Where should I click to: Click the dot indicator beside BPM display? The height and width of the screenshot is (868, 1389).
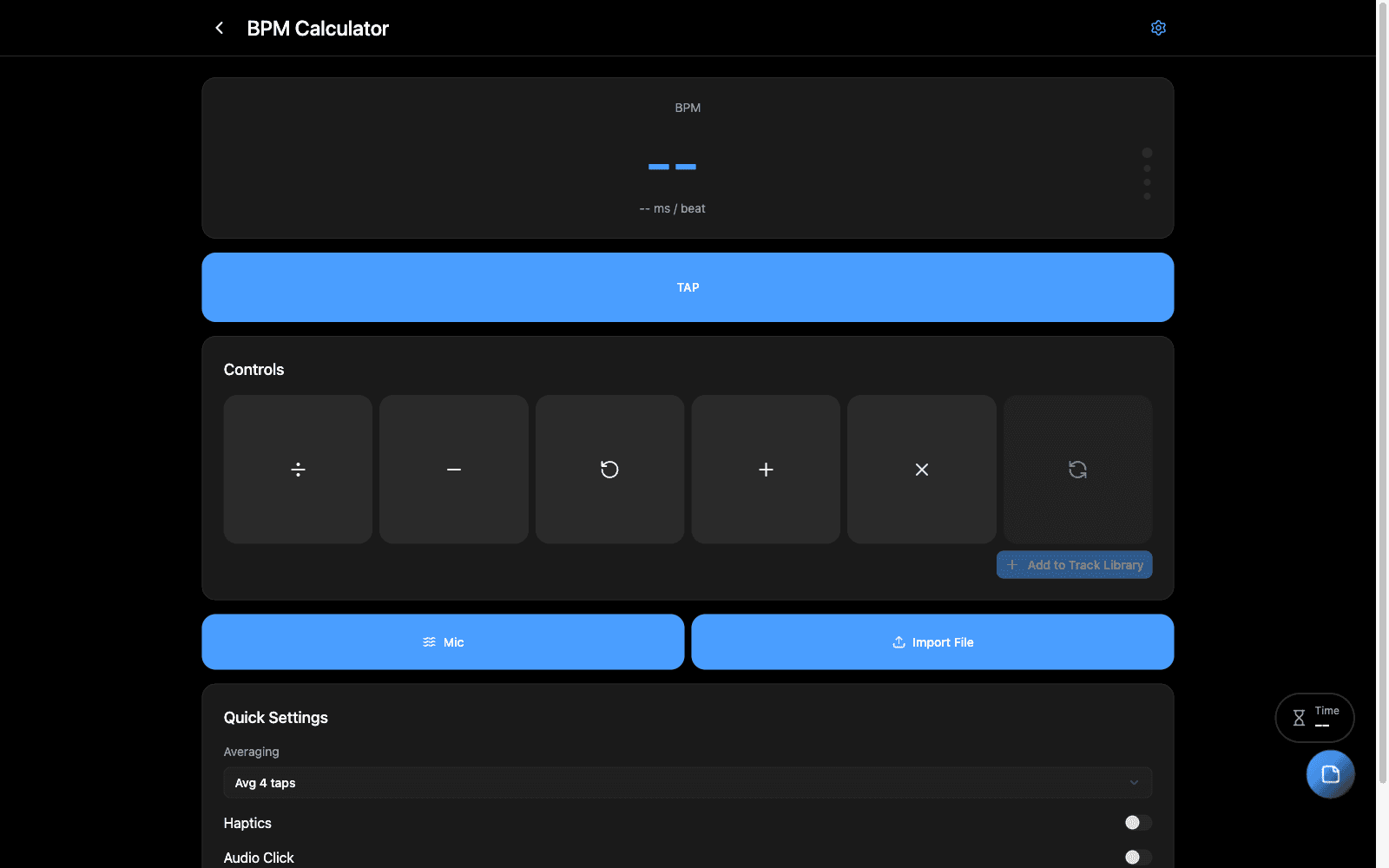click(x=1147, y=174)
